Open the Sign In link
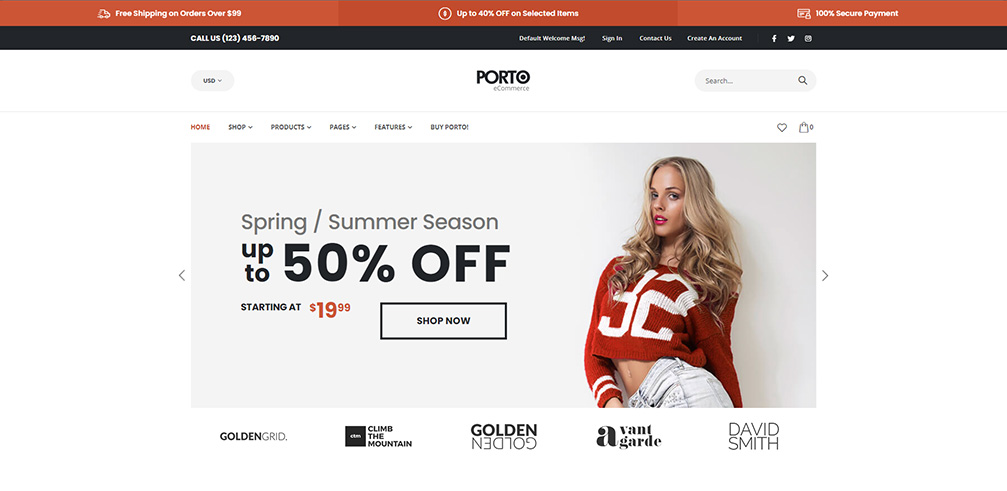The image size is (1007, 491). 612,39
